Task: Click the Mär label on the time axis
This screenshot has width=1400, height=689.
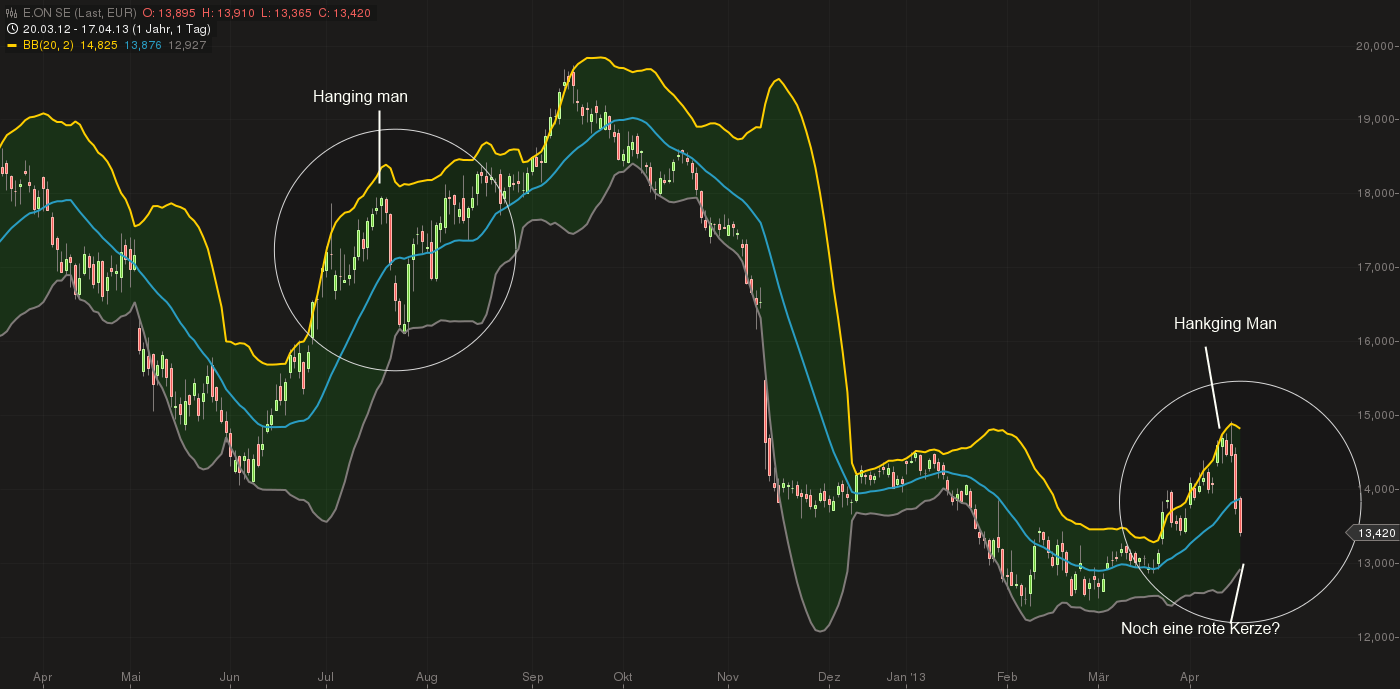Action: tap(1098, 678)
